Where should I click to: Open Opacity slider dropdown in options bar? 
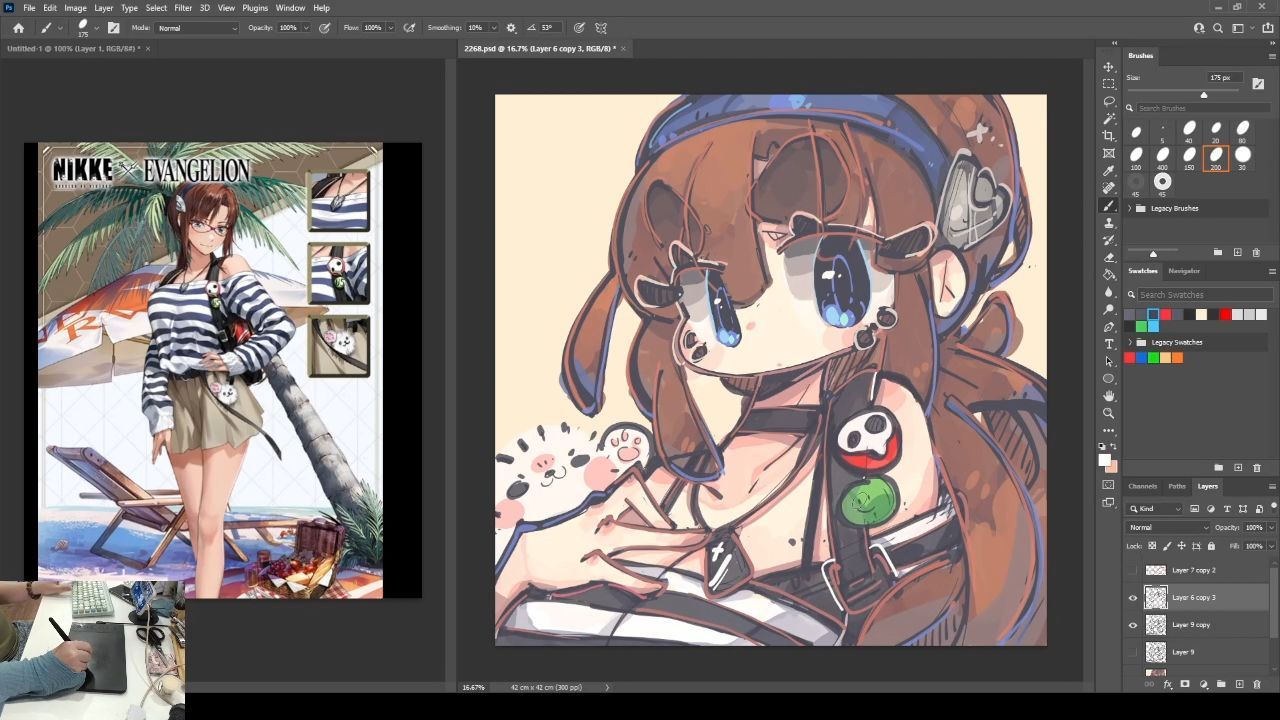tap(306, 28)
